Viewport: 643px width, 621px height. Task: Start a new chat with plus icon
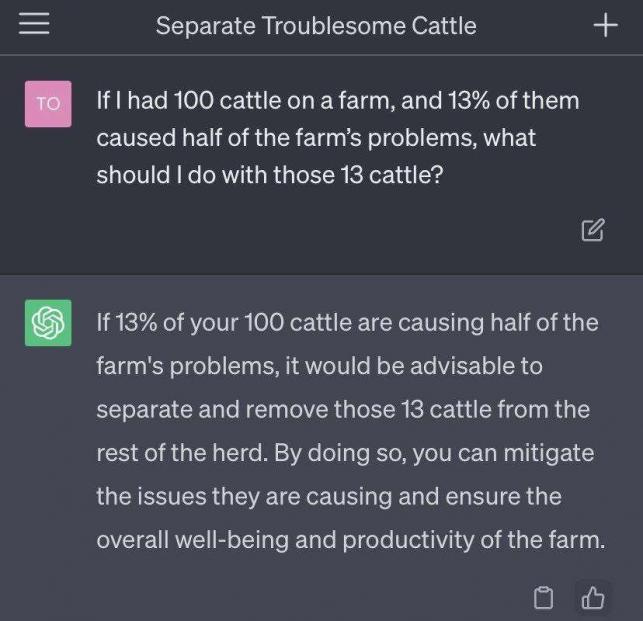[x=605, y=25]
